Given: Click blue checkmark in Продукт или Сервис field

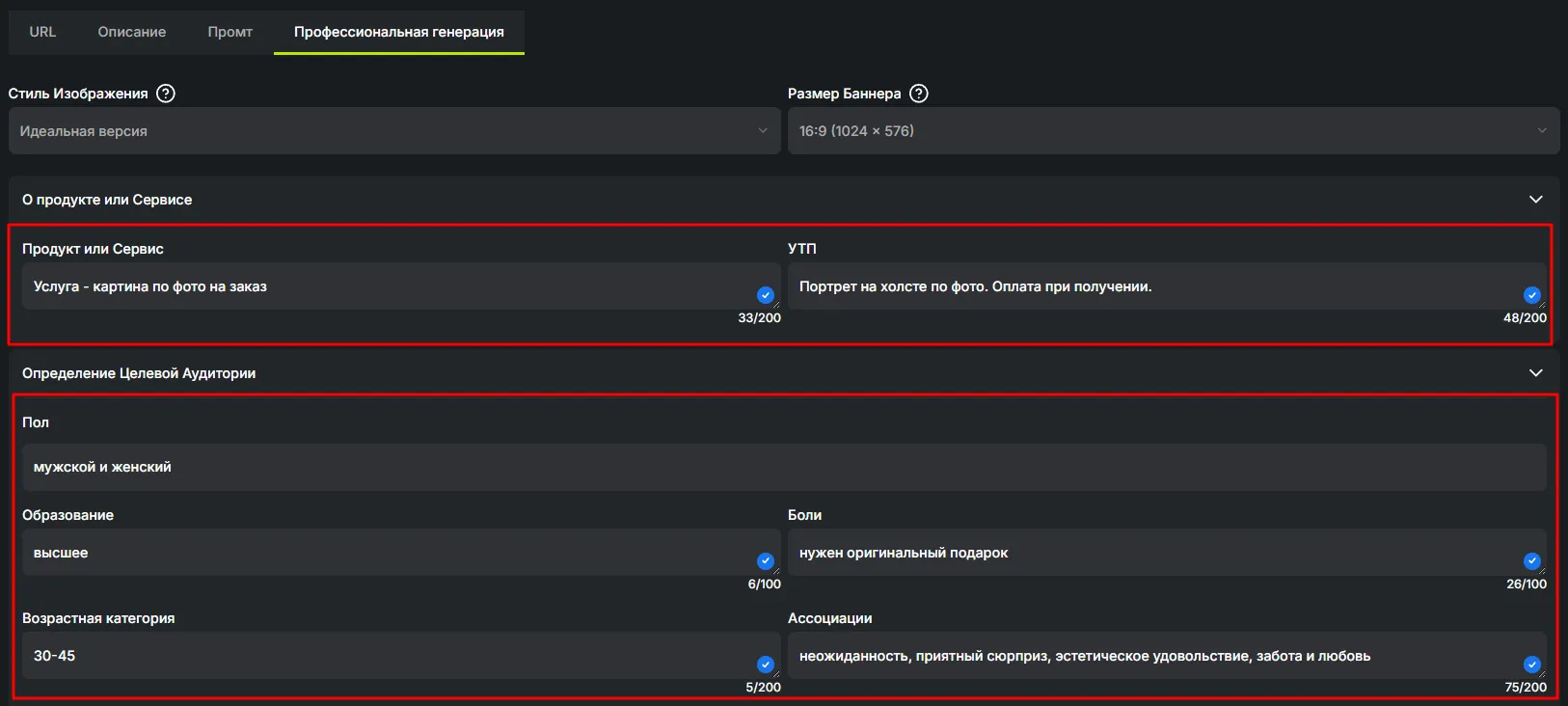Looking at the screenshot, I should (766, 295).
